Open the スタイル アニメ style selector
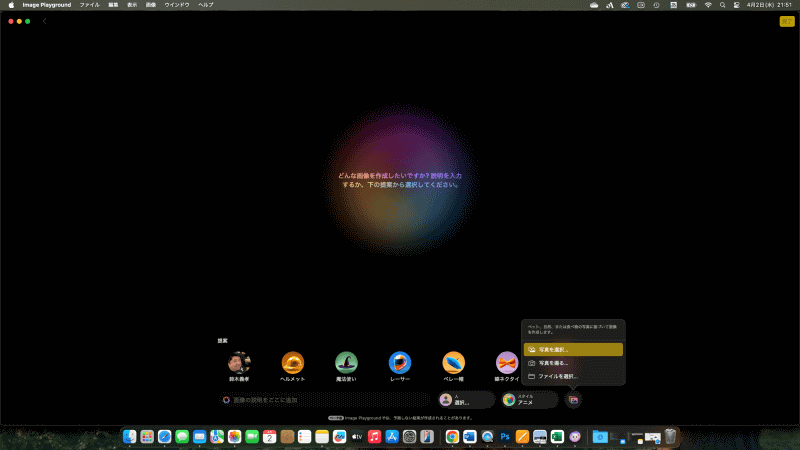Viewport: 800px width, 450px height. (529, 400)
